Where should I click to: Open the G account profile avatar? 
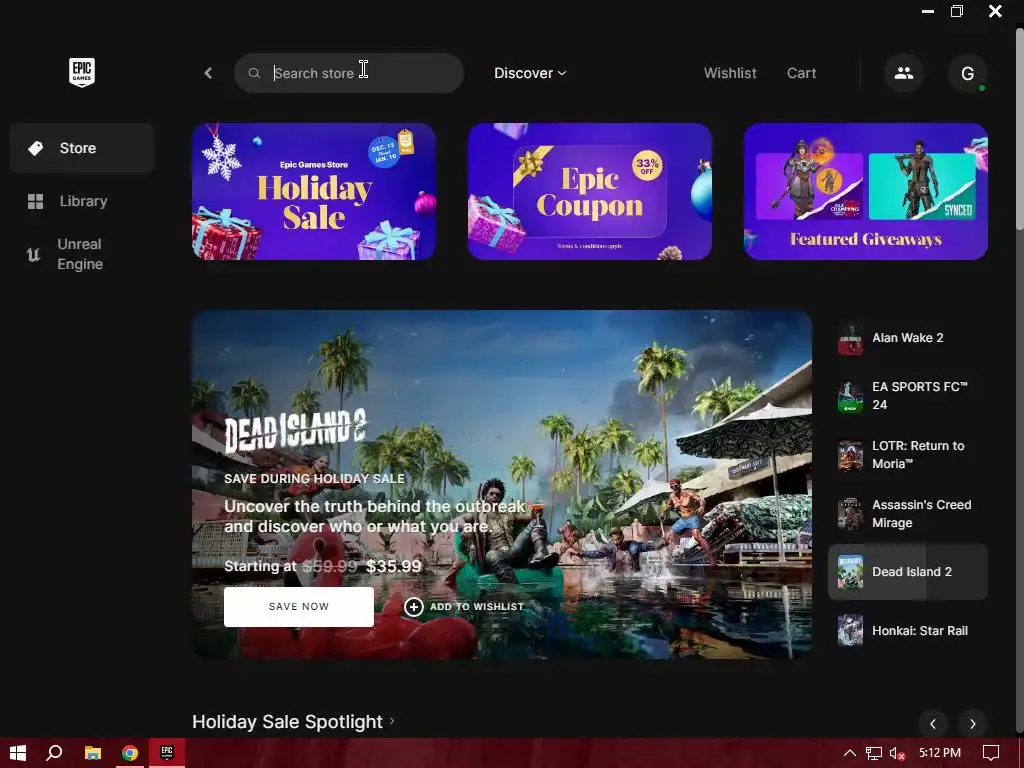pos(968,73)
